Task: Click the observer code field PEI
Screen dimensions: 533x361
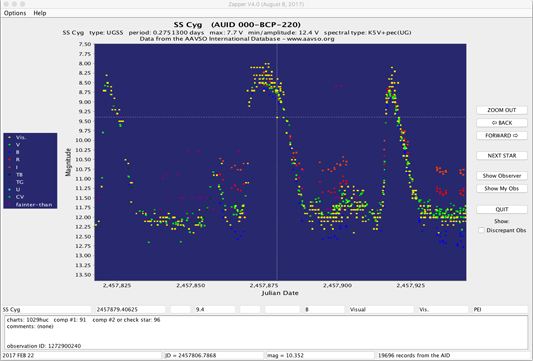Action: click(x=500, y=309)
